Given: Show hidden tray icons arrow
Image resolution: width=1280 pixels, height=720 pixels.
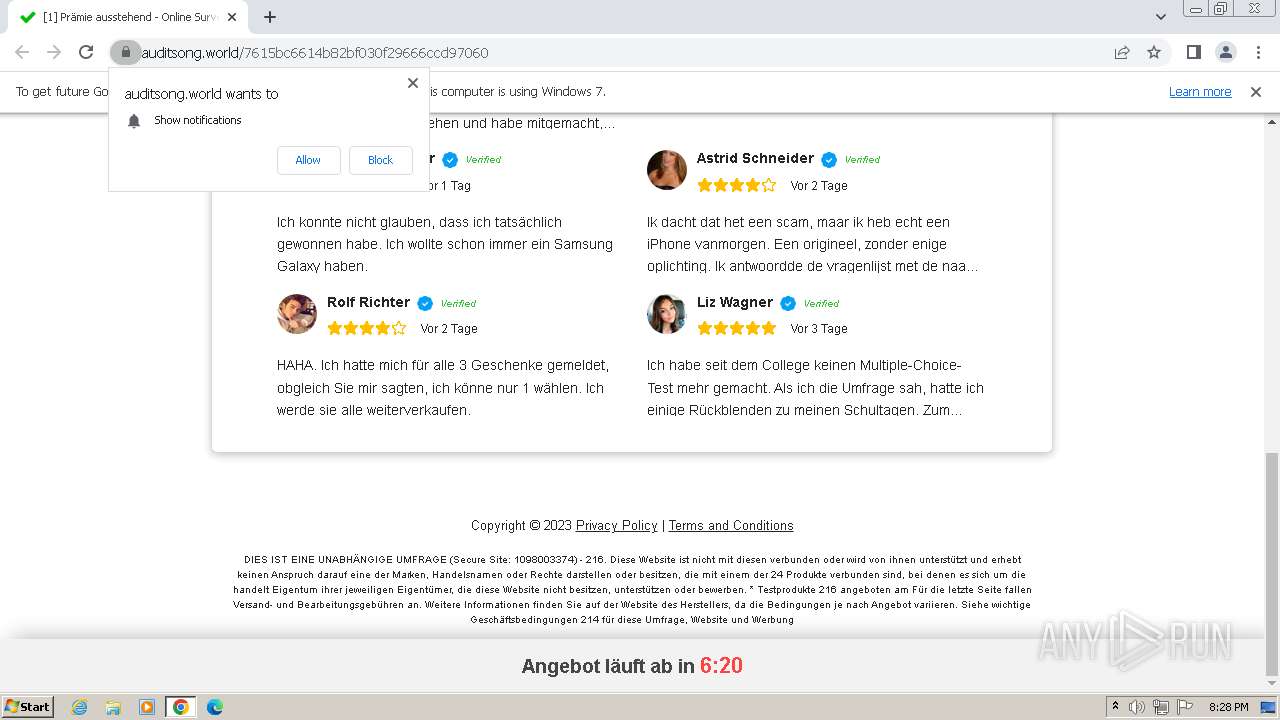Looking at the screenshot, I should point(1115,707).
